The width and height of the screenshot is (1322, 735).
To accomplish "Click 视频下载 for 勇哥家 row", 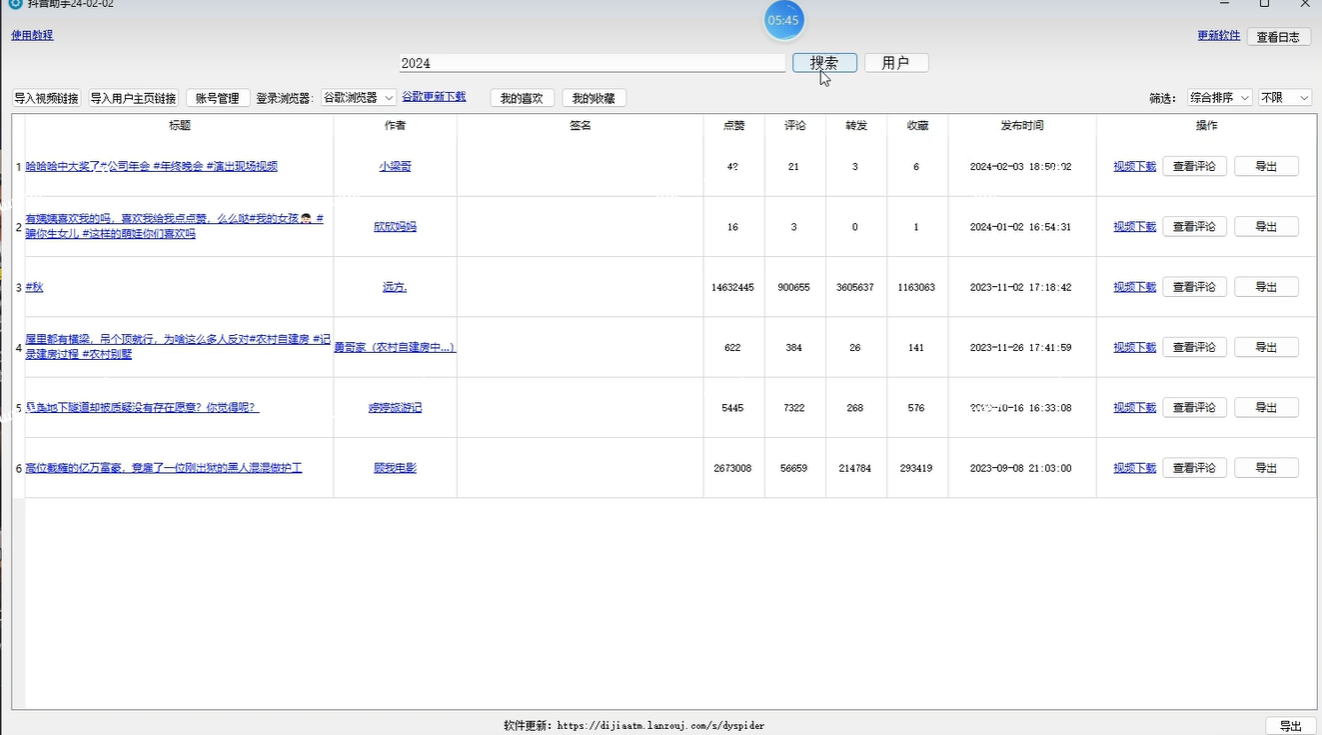I will (1135, 347).
